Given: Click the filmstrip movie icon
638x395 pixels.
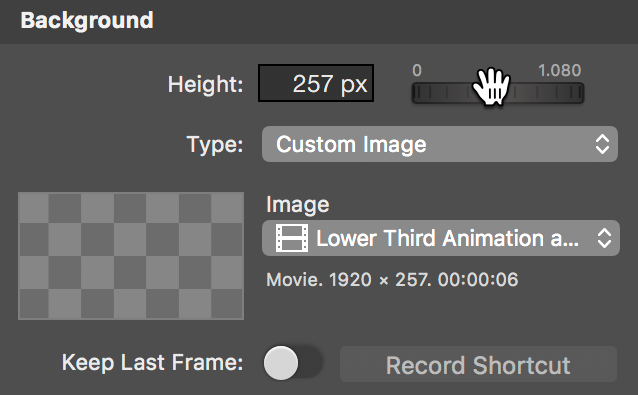Looking at the screenshot, I should pyautogui.click(x=292, y=238).
